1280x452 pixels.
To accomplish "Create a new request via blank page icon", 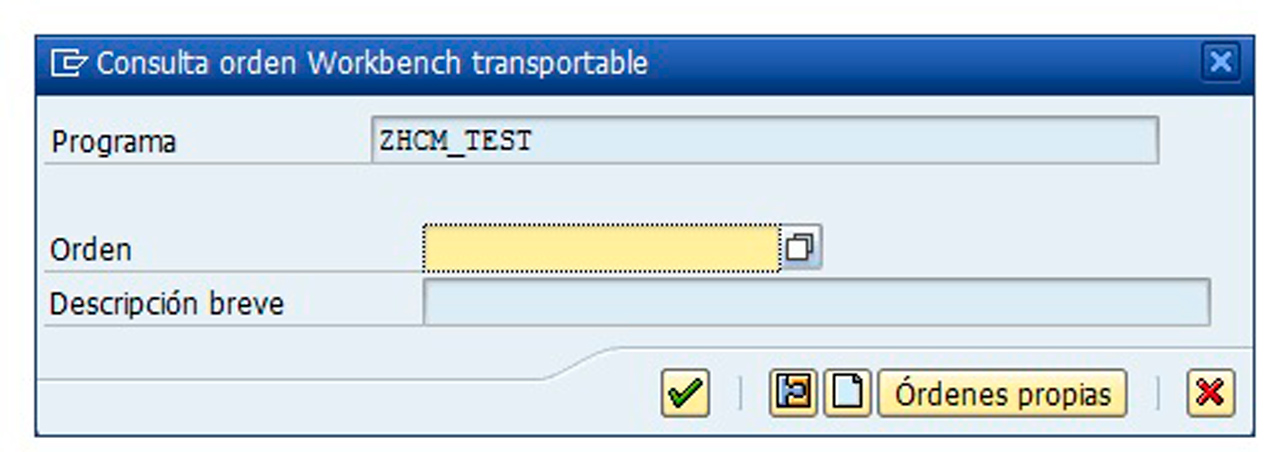I will point(848,393).
